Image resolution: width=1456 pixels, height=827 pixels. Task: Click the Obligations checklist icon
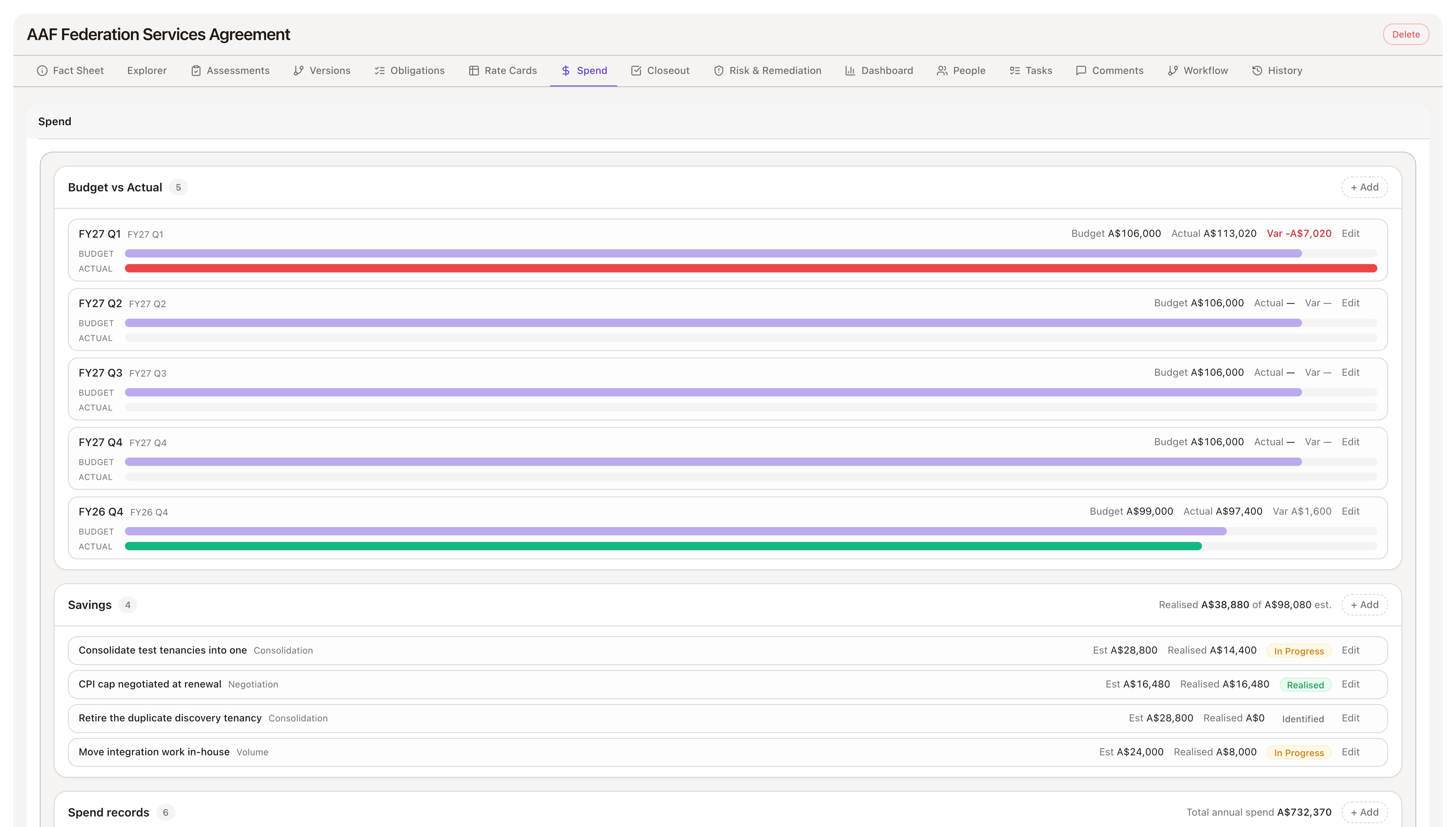click(x=379, y=70)
